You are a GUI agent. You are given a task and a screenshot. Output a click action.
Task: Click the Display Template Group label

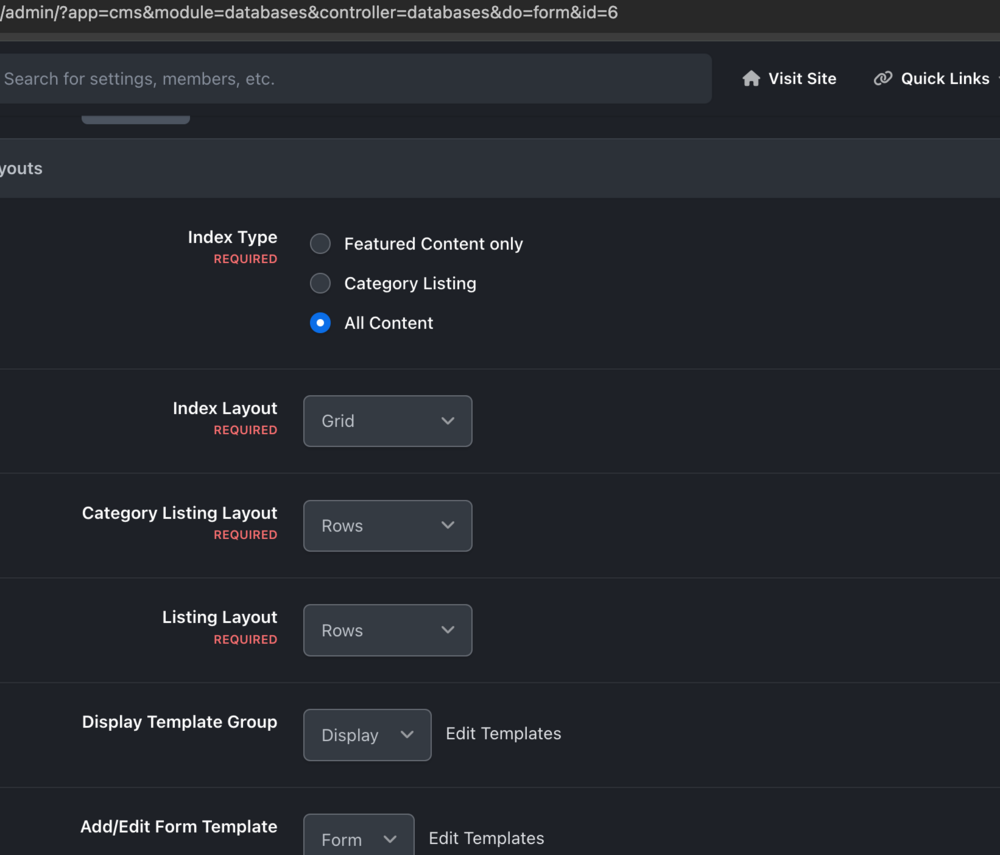pos(179,722)
